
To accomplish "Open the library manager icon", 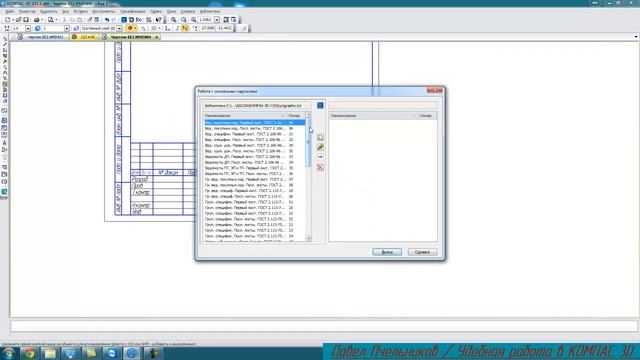I will pos(124,20).
